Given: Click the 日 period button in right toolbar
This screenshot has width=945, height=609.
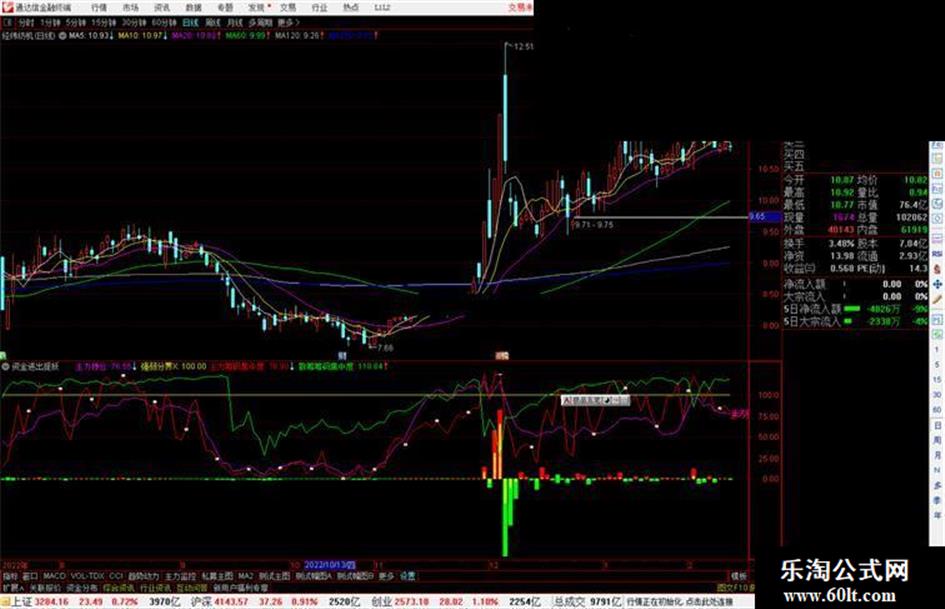Looking at the screenshot, I should (937, 426).
